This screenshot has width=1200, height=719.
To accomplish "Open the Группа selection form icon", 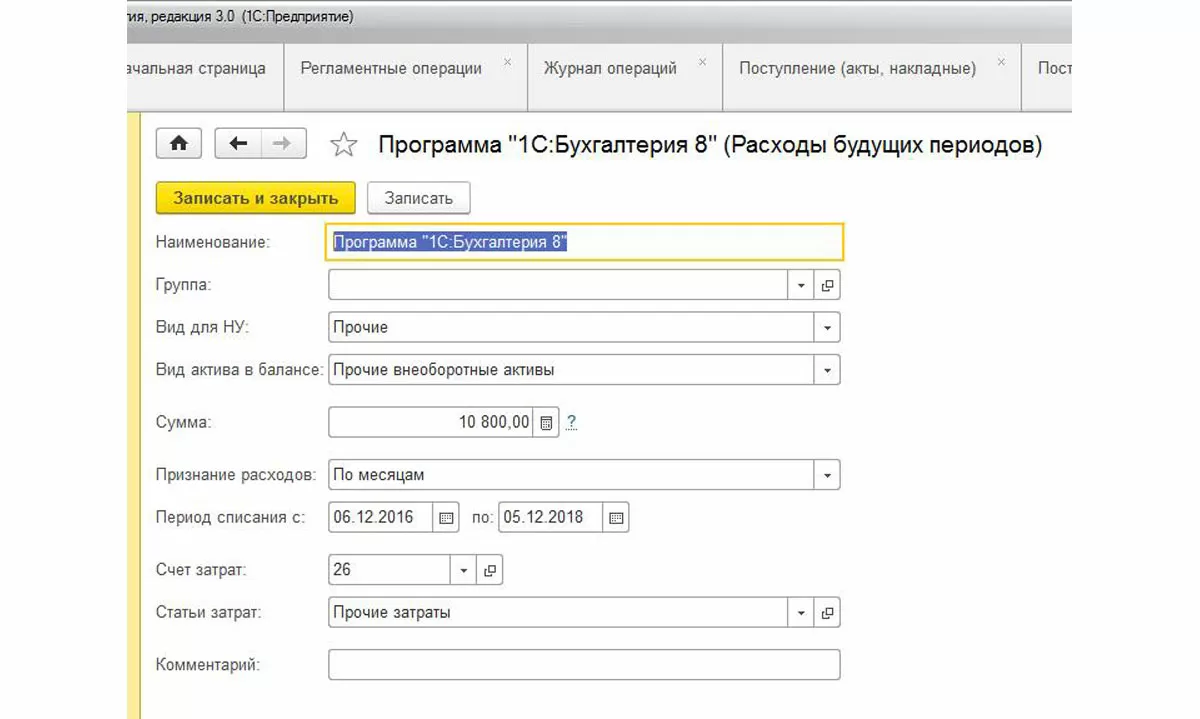I will [827, 285].
